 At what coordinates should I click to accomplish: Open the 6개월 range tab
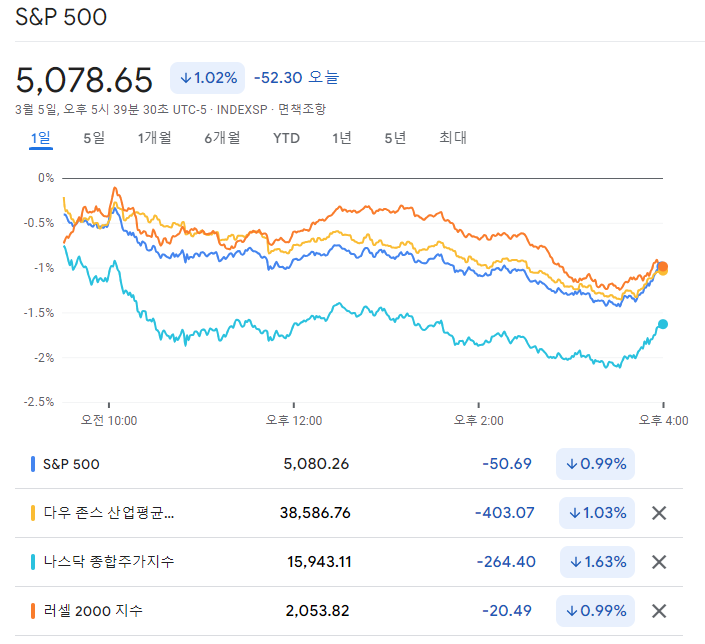click(x=222, y=138)
